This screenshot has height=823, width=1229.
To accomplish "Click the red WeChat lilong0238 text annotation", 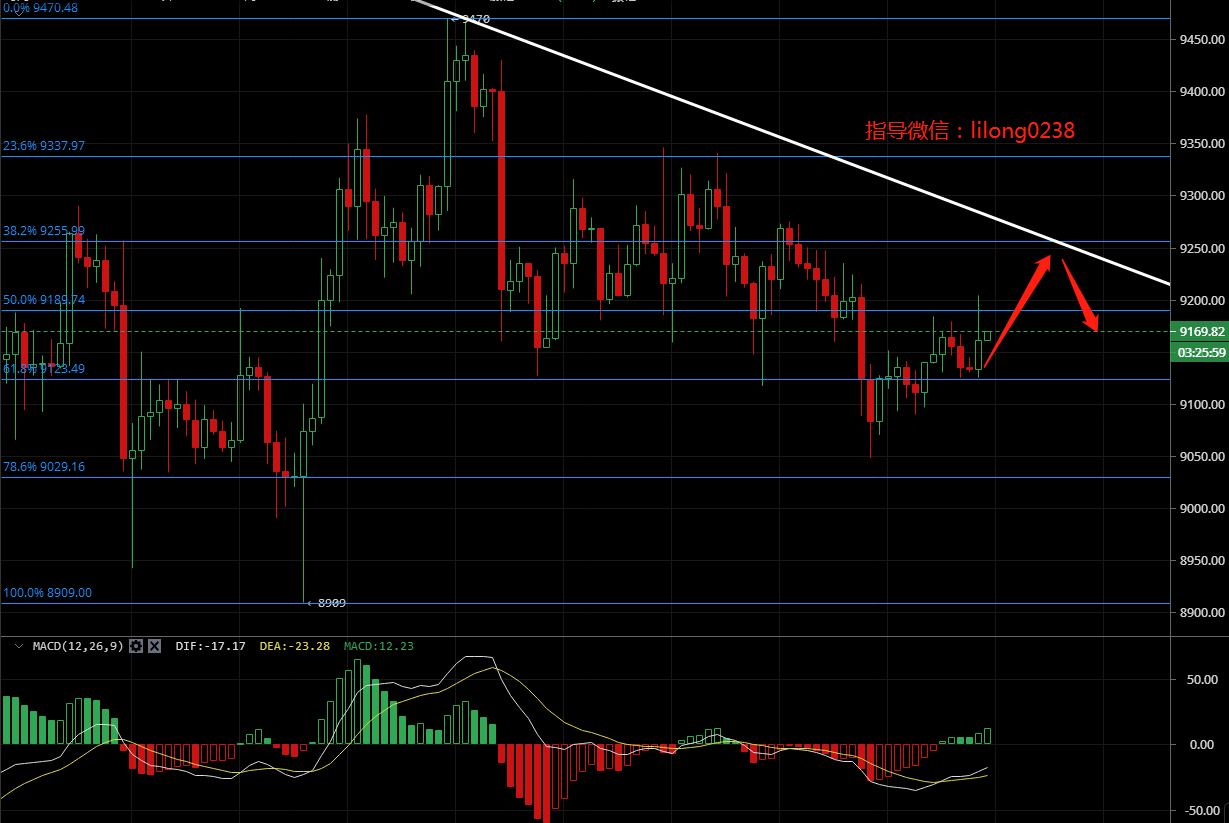I will pos(969,130).
